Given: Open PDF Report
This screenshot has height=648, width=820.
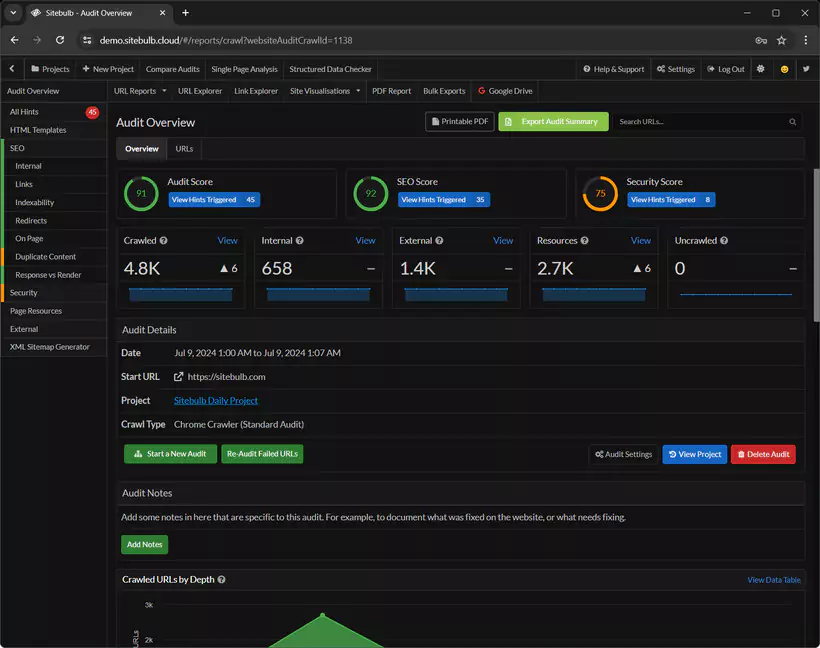Looking at the screenshot, I should click(392, 91).
